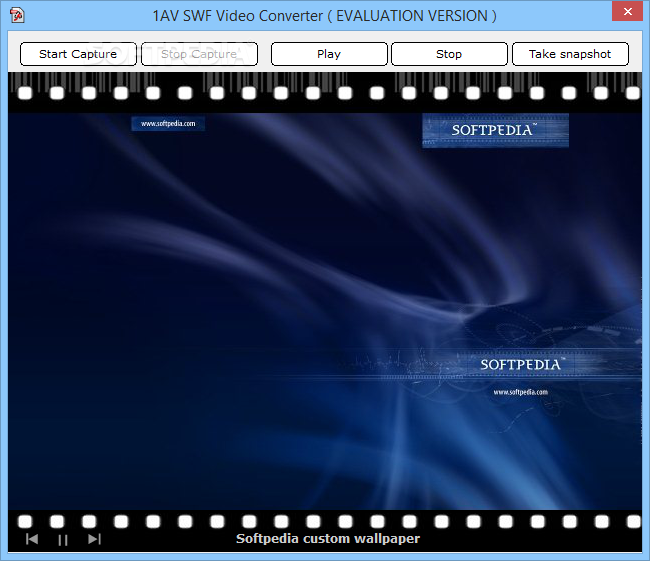Click the www.softpedia.com text under lower logo
This screenshot has width=650, height=561.
(521, 392)
